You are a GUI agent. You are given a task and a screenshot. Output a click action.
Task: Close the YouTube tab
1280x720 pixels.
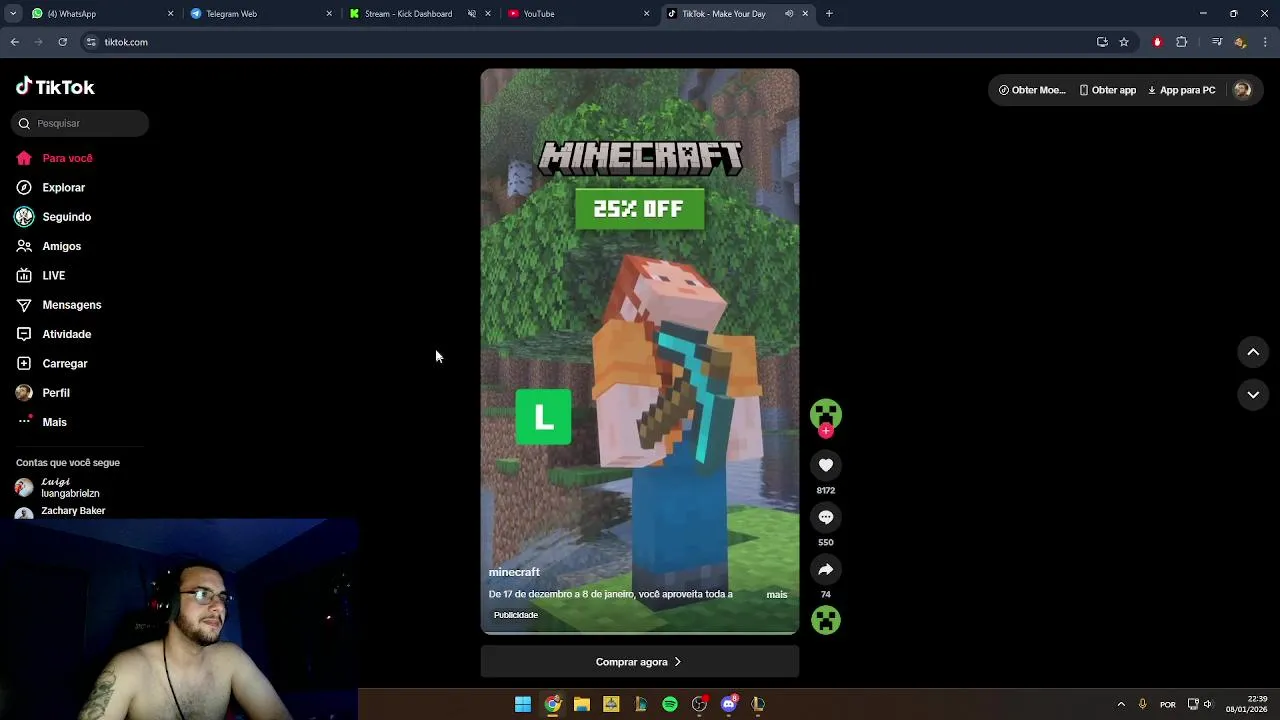pos(646,14)
